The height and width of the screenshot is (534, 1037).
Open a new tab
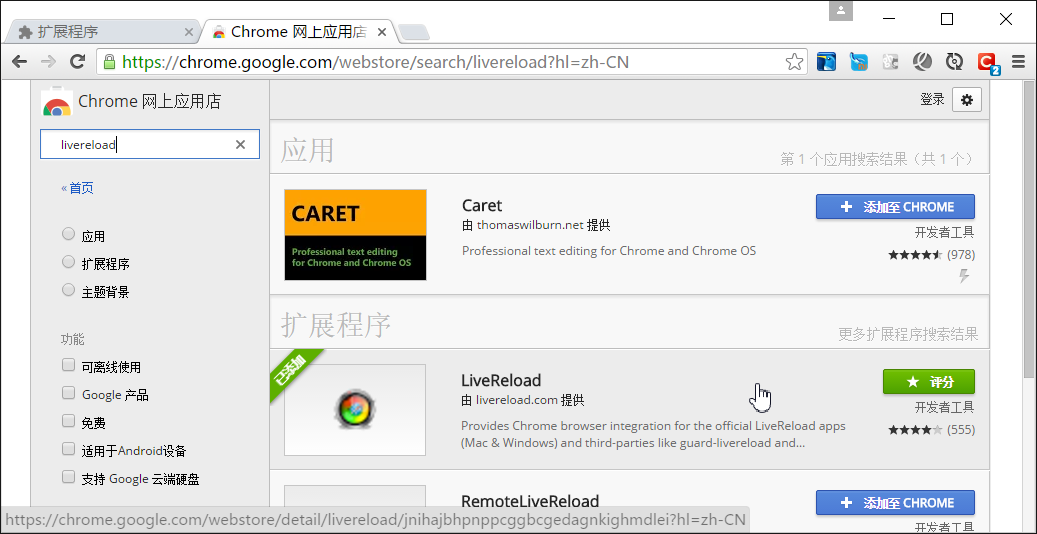415,32
